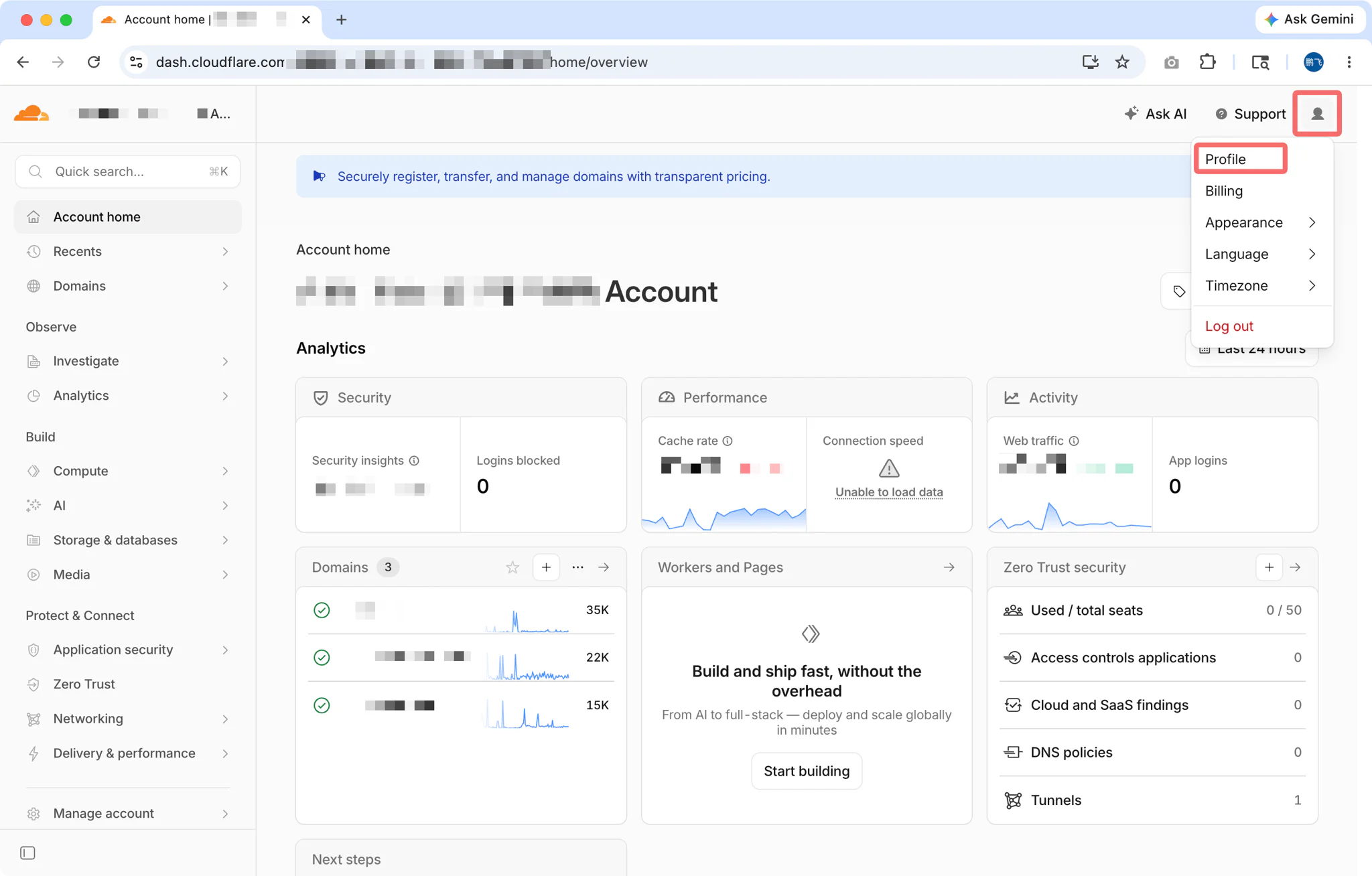The image size is (1372, 876).
Task: Click the Security insights info icon
Action: [414, 461]
